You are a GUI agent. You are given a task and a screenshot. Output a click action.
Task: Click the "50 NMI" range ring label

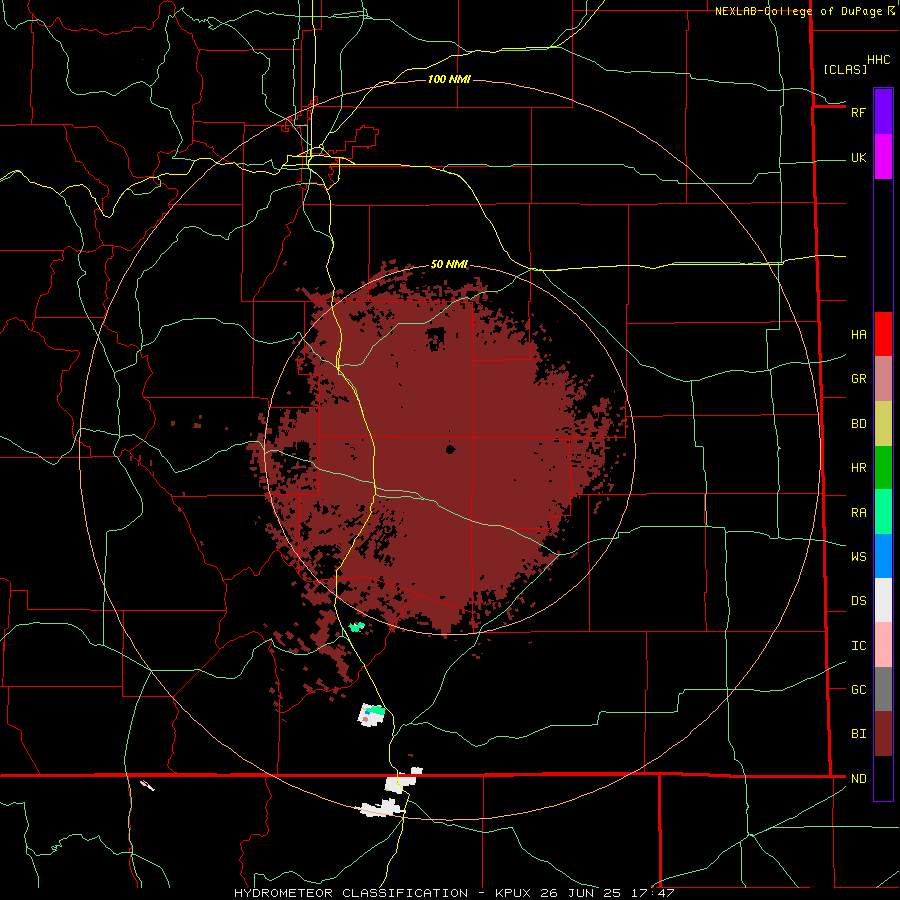(x=449, y=264)
